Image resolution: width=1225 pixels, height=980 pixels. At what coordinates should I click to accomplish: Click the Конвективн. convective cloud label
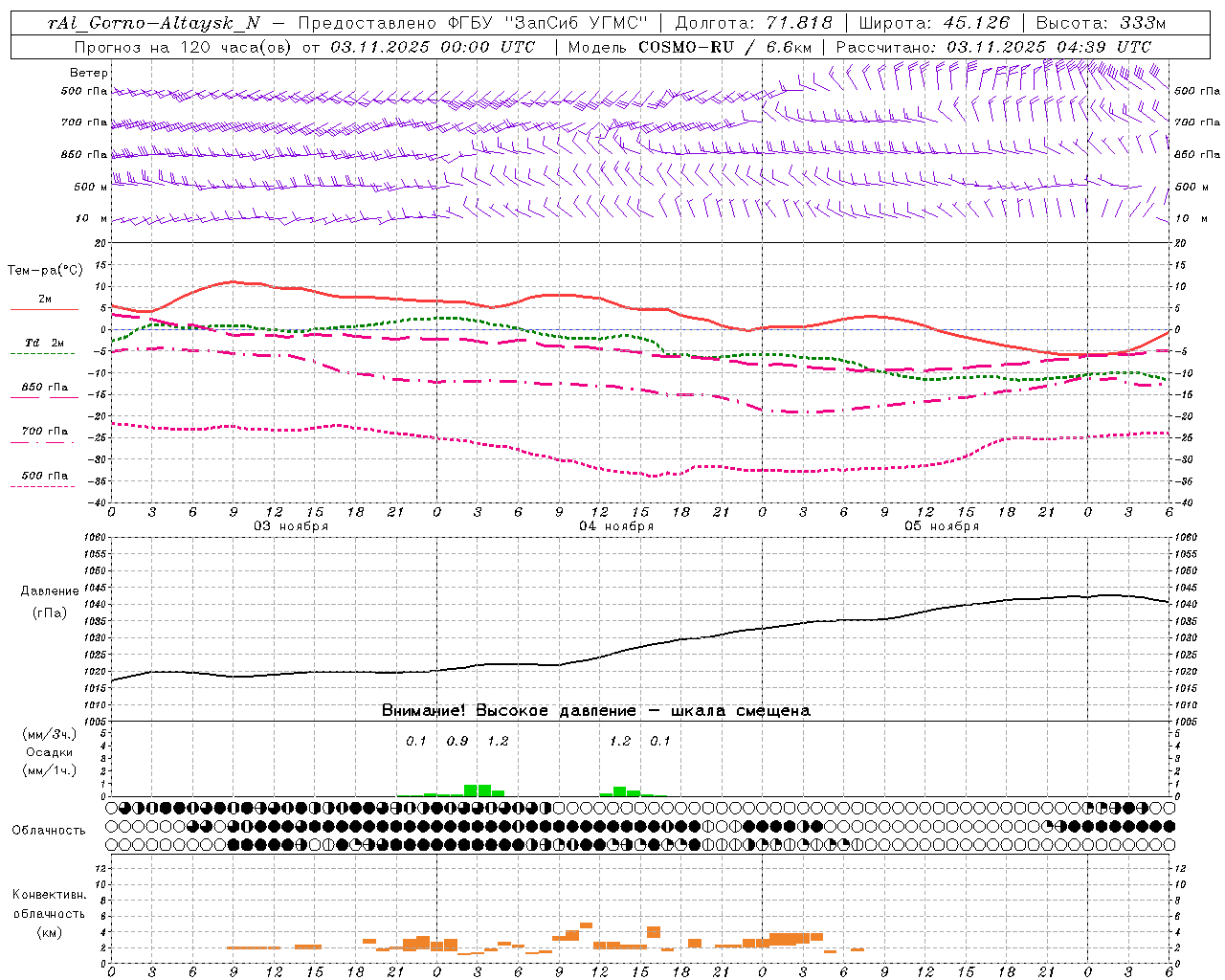[x=50, y=895]
